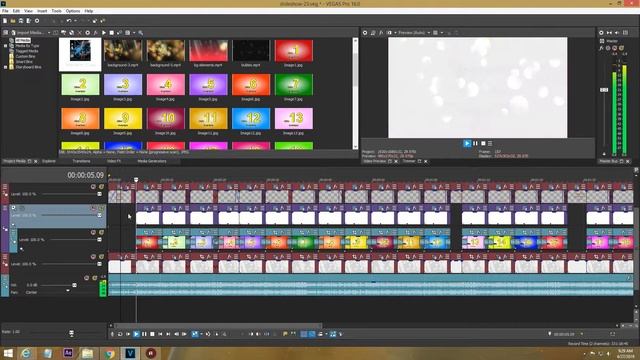Image resolution: width=640 pixels, height=360 pixels.
Task: Click the Undo arrow icon
Action: coord(69,21)
